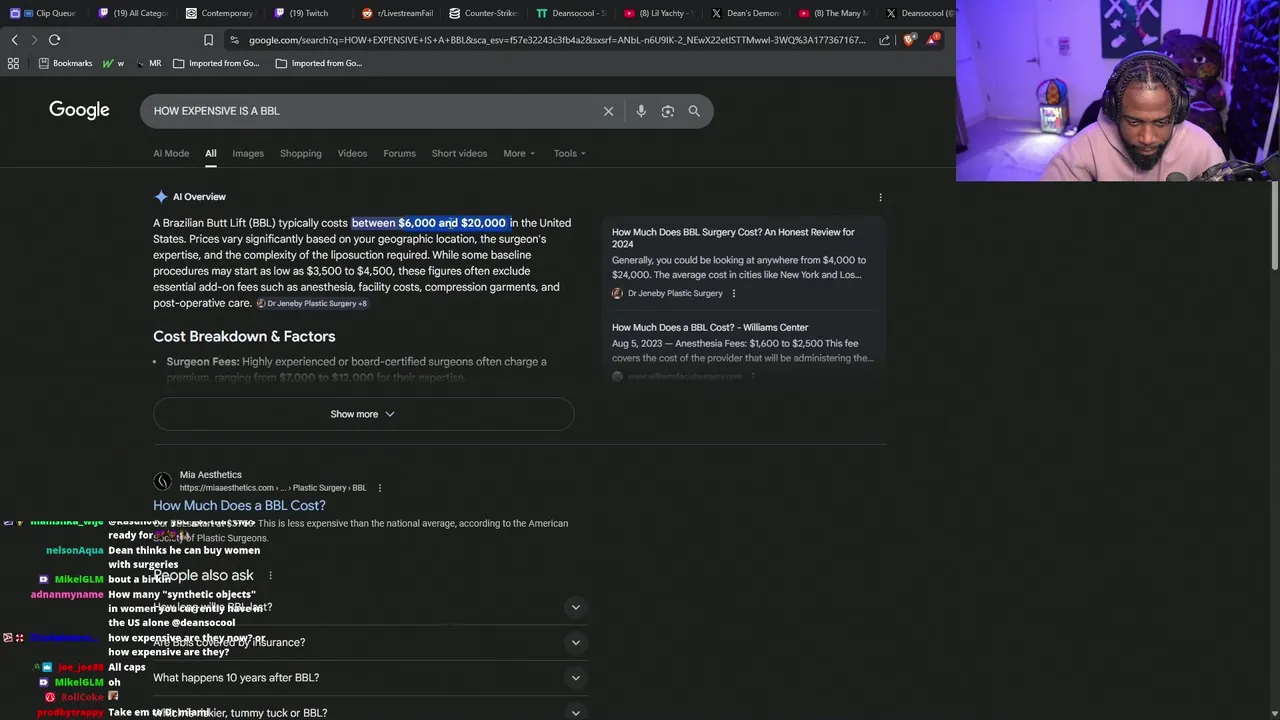Open the More filters dropdown
Image resolution: width=1280 pixels, height=720 pixels.
pyautogui.click(x=519, y=153)
